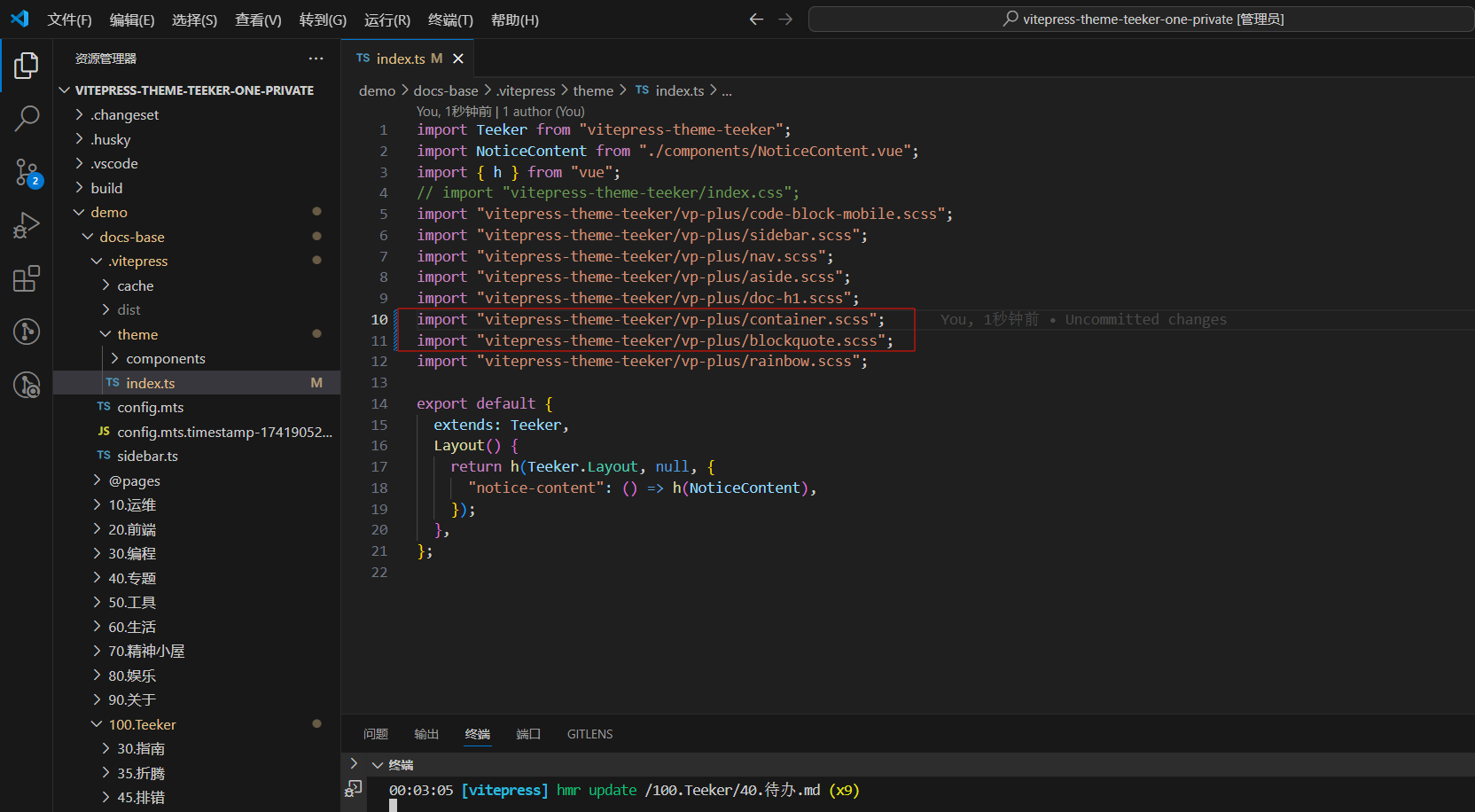The height and width of the screenshot is (812, 1475).
Task: Open Source Control view with badge 2
Action: pyautogui.click(x=27, y=172)
